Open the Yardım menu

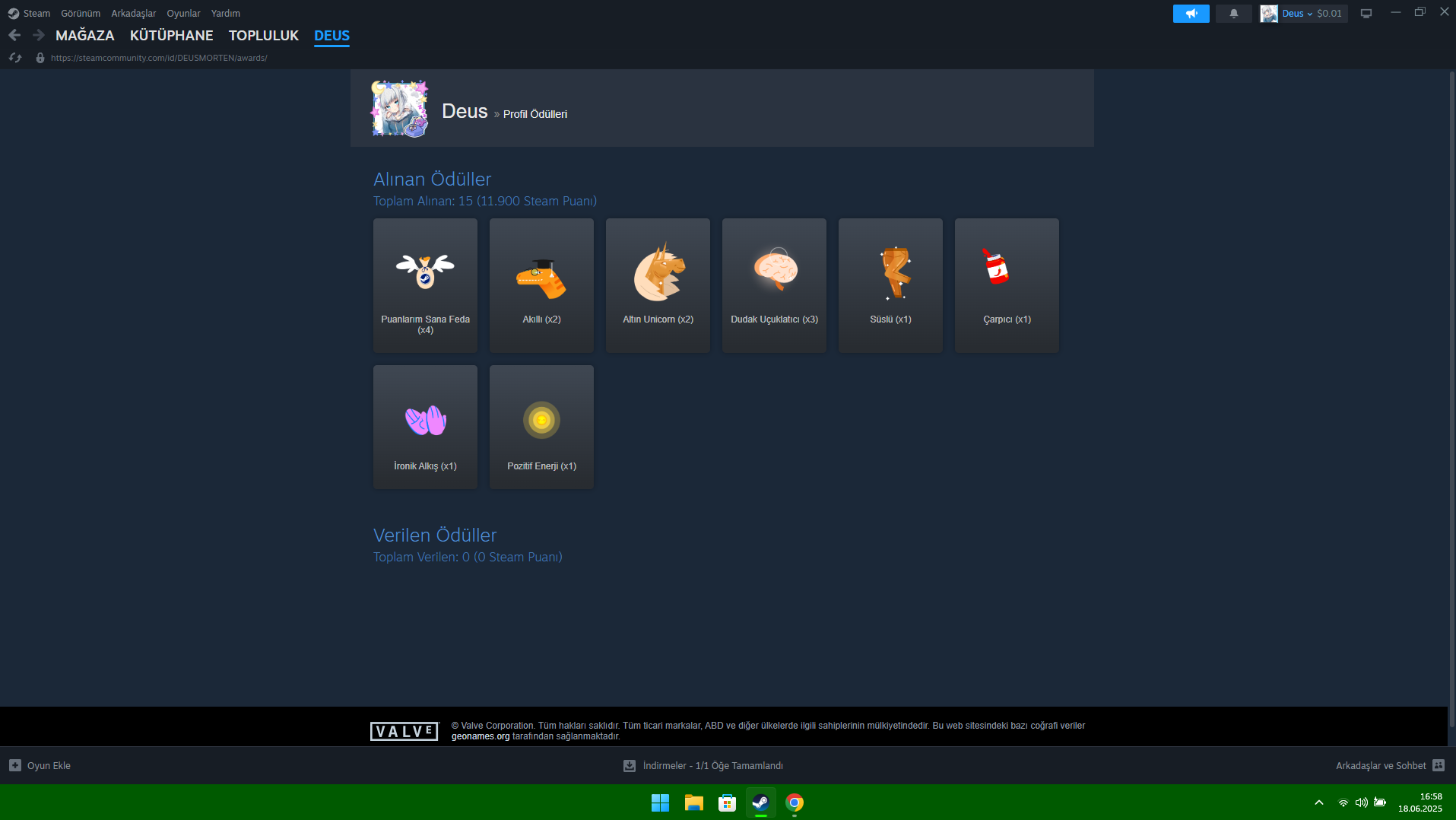(x=225, y=13)
